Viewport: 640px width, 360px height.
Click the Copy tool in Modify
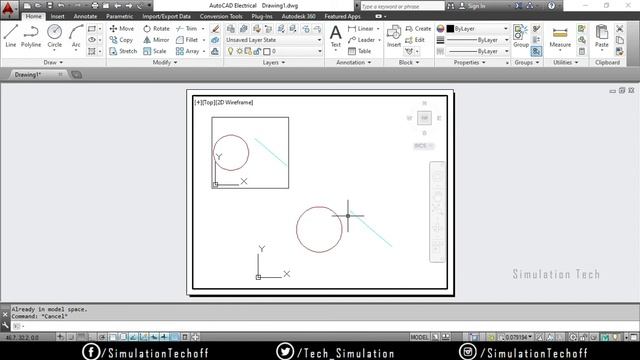point(121,40)
